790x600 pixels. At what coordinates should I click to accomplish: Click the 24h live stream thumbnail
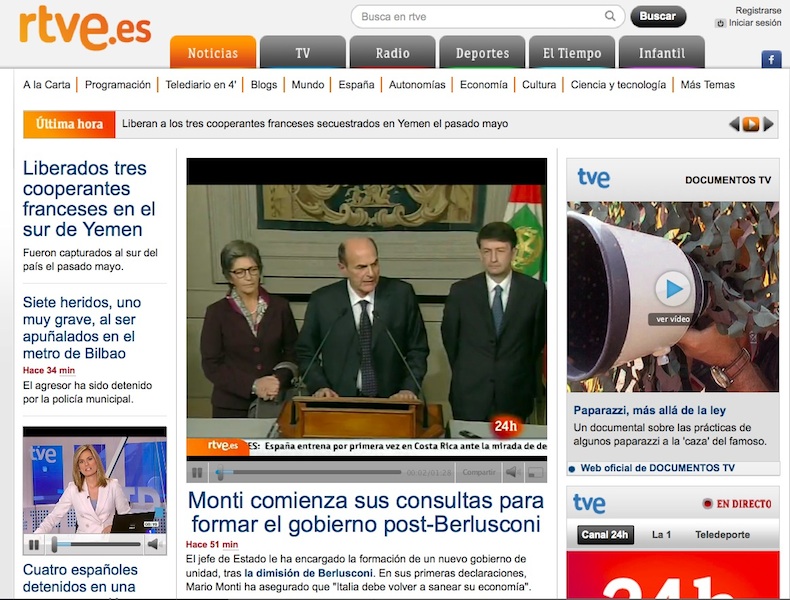coord(673,575)
